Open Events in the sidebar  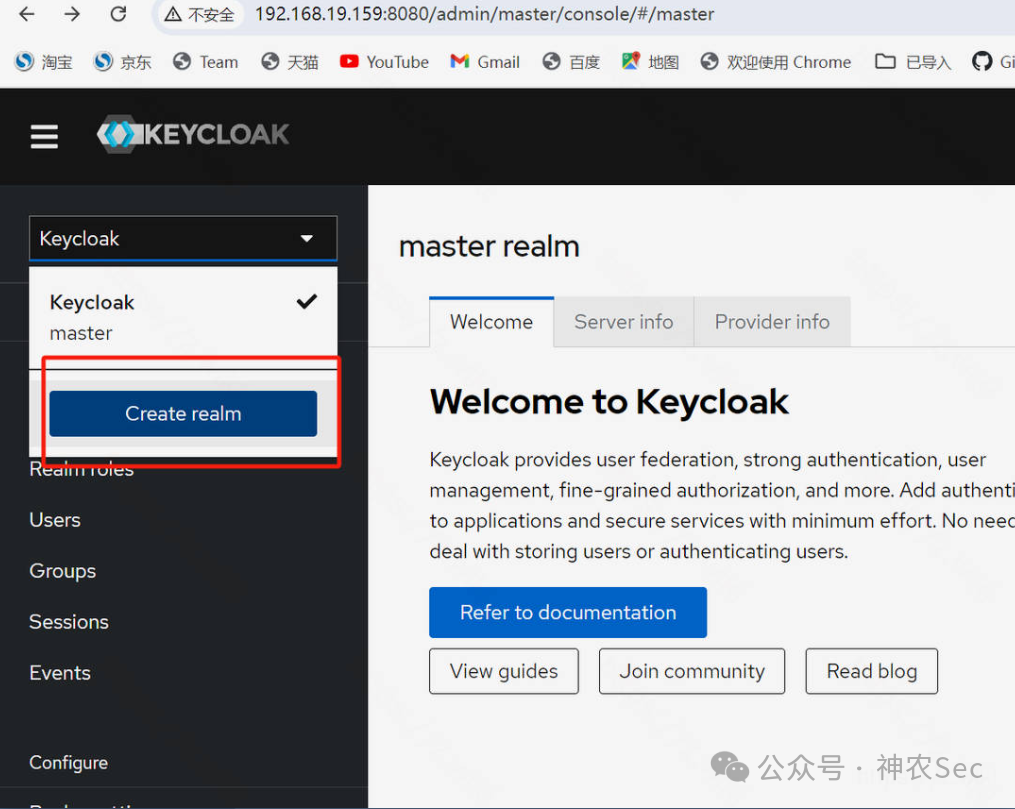(x=60, y=673)
